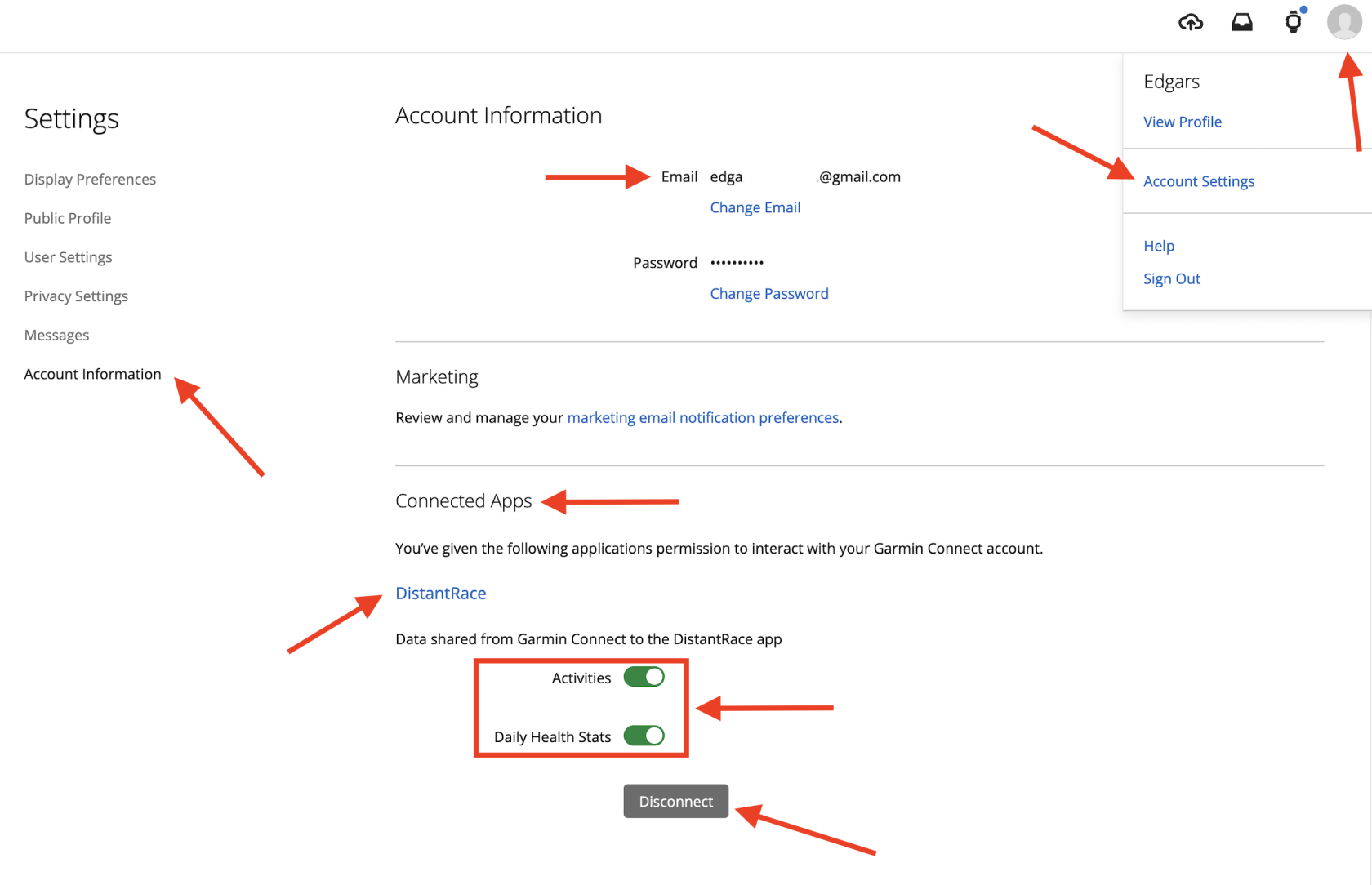
Task: Click the Change Password link
Action: pos(769,294)
